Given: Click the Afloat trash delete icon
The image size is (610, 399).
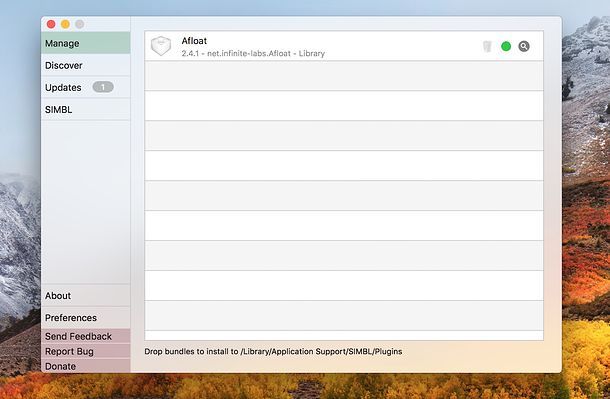Looking at the screenshot, I should coord(487,46).
